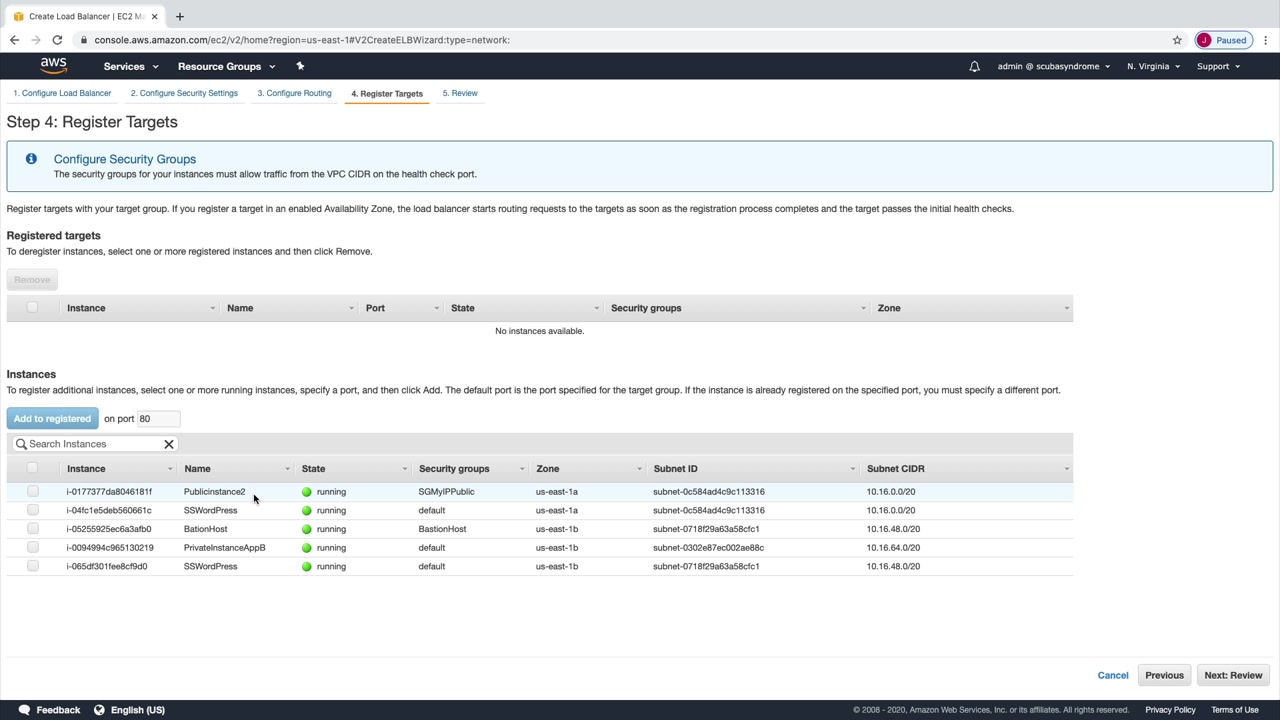Click the browser address bar URL
Screen dimensions: 1280x720
[302, 40]
